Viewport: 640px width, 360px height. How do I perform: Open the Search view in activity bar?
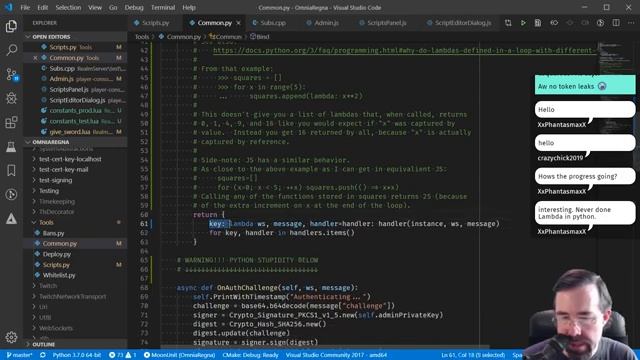[x=11, y=50]
